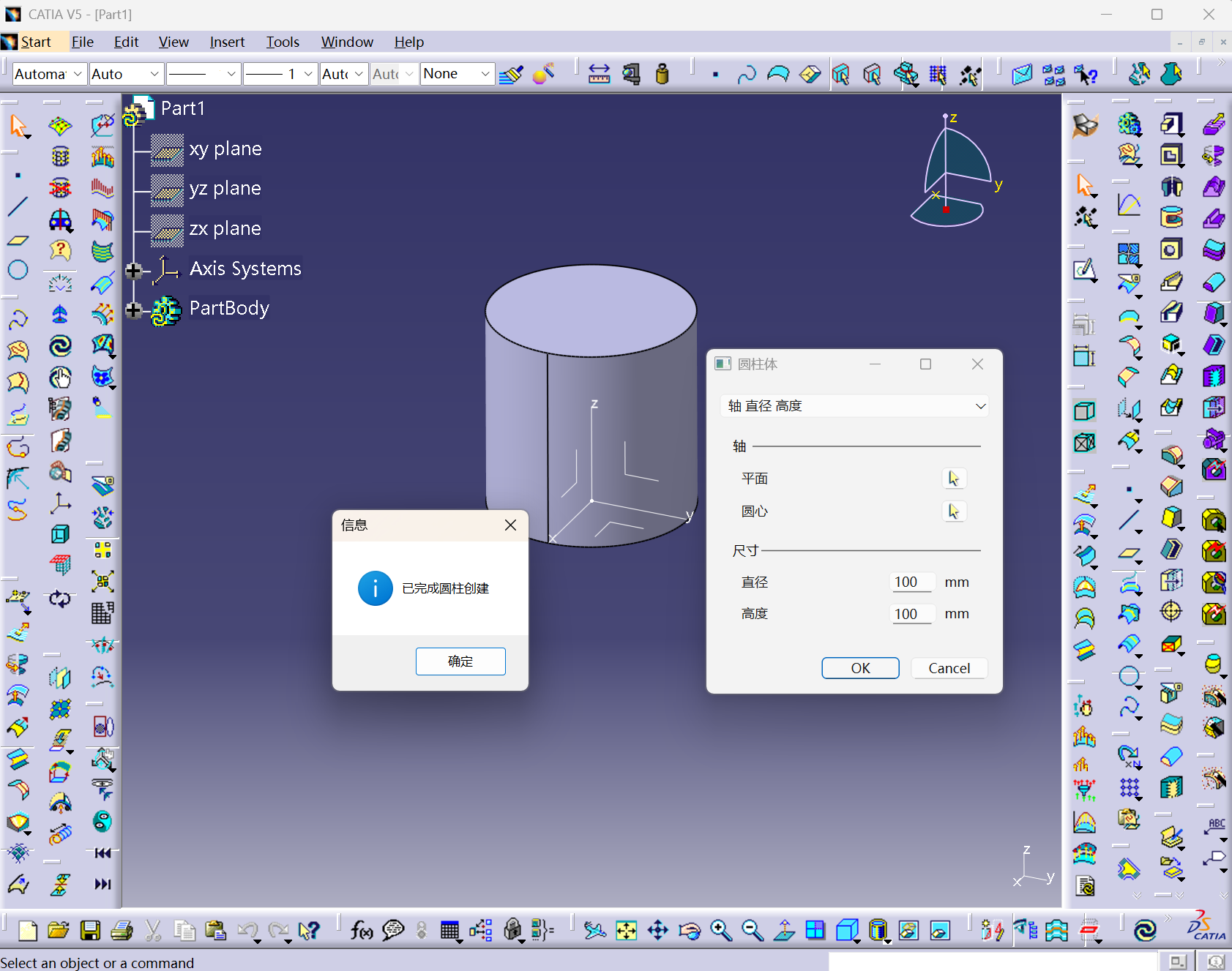
Task: Open the Insert menu
Action: pos(227,42)
